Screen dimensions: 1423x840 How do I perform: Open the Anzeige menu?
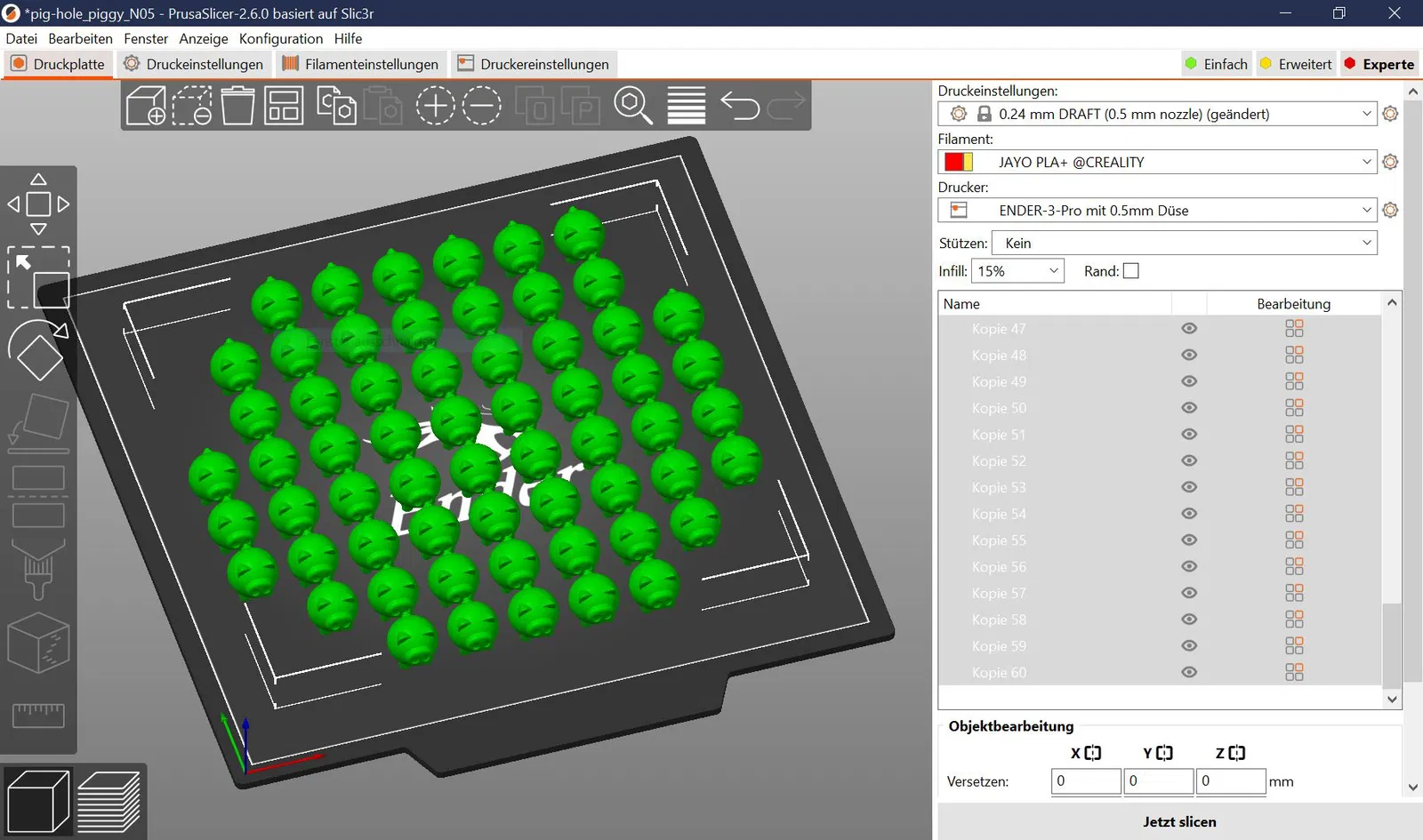point(204,38)
